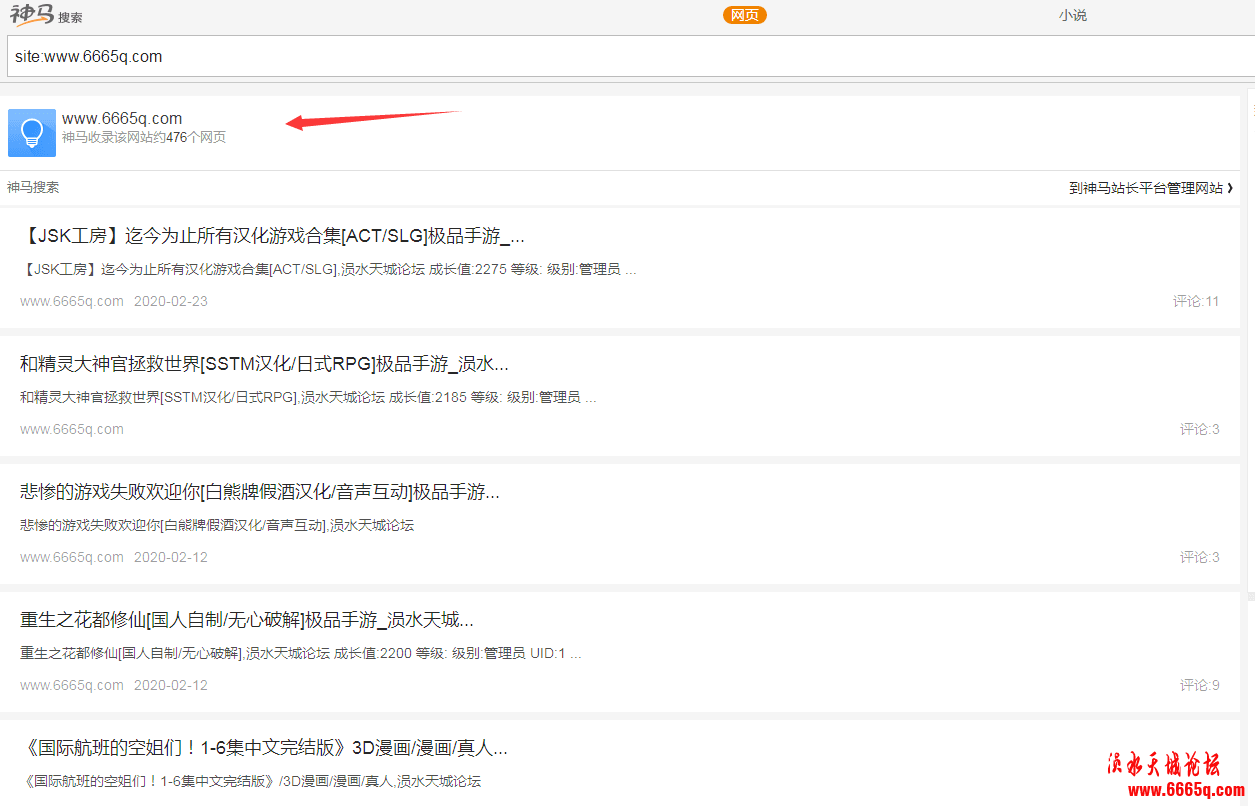
Task: Click the 重生之花都修仙 result description snippet
Action: coord(300,653)
